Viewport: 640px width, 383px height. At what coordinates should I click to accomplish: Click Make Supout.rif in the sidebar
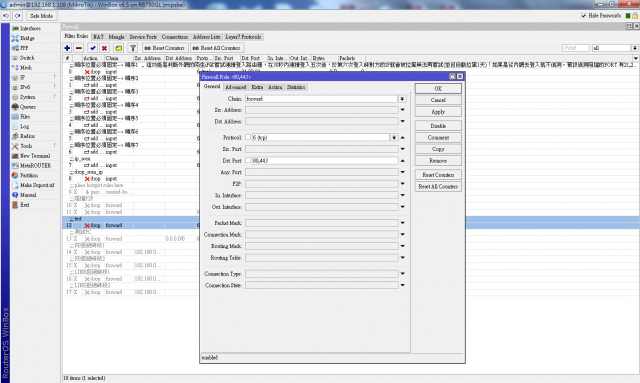click(x=37, y=185)
